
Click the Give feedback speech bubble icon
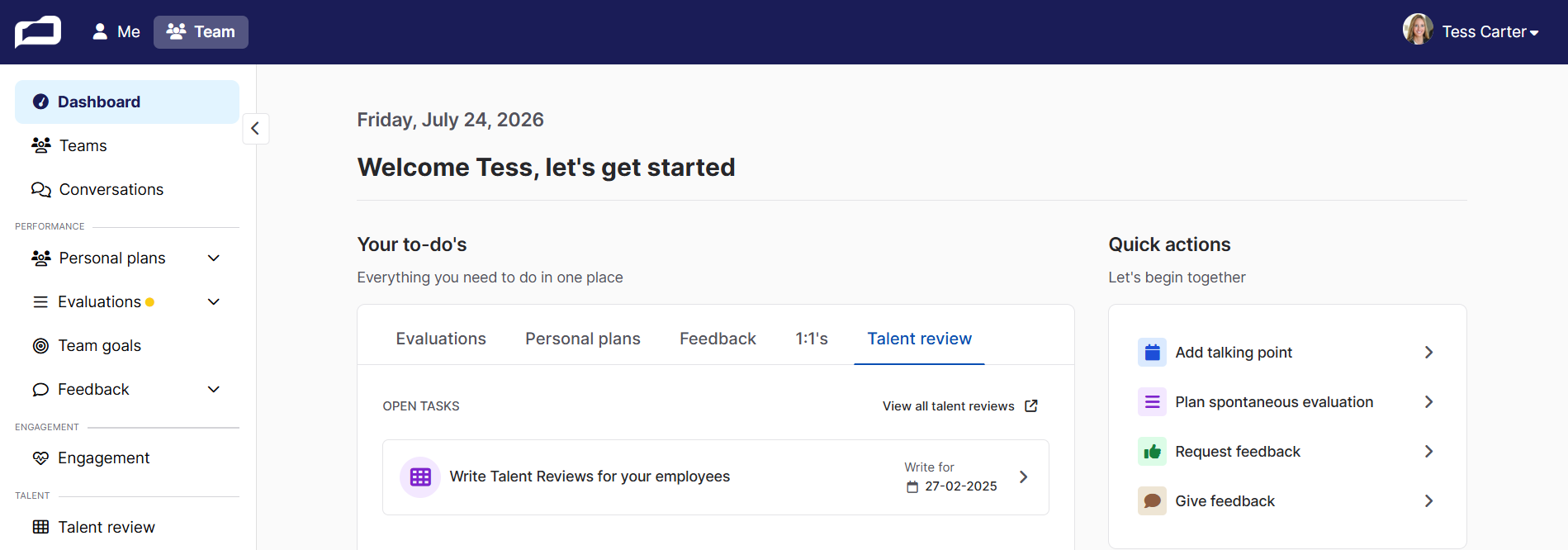pyautogui.click(x=1152, y=501)
